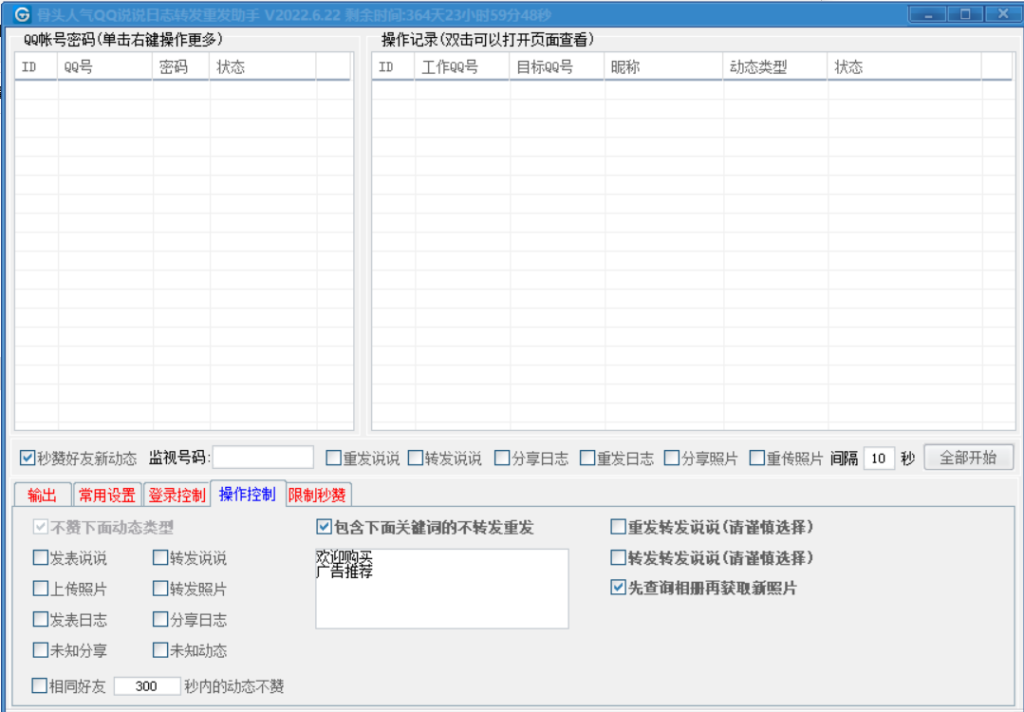
Task: Uncheck 秒赞好友新动态 option
Action: click(27, 459)
